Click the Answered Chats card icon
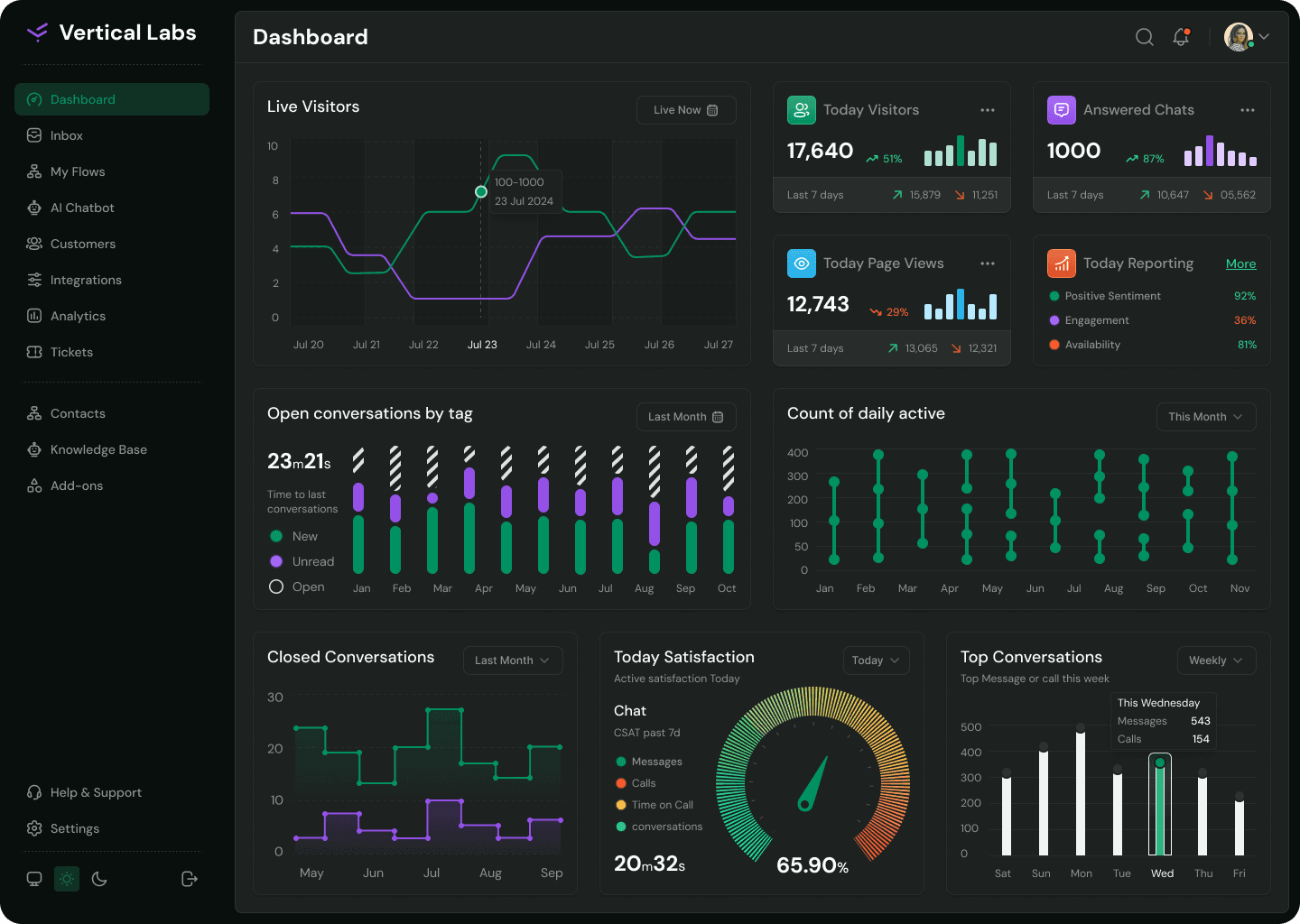 [1062, 110]
